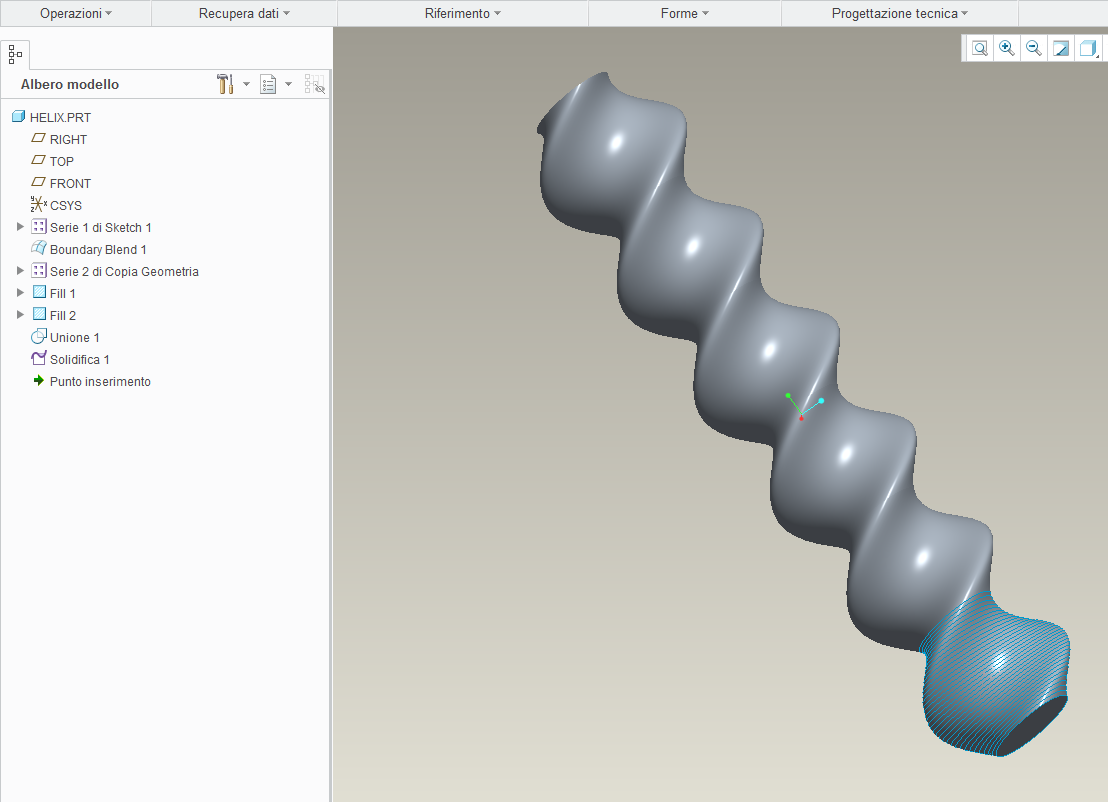Open model tree Settings hammer icon
1108x802 pixels.
point(225,84)
